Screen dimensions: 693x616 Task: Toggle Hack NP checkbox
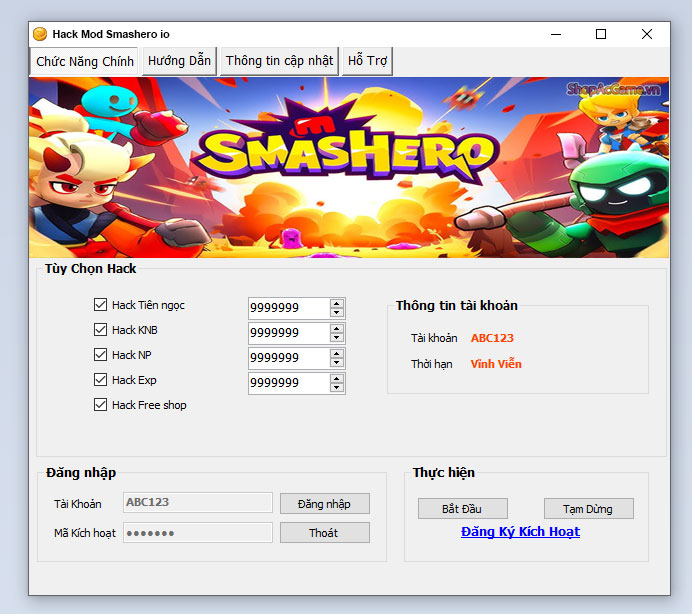click(100, 355)
